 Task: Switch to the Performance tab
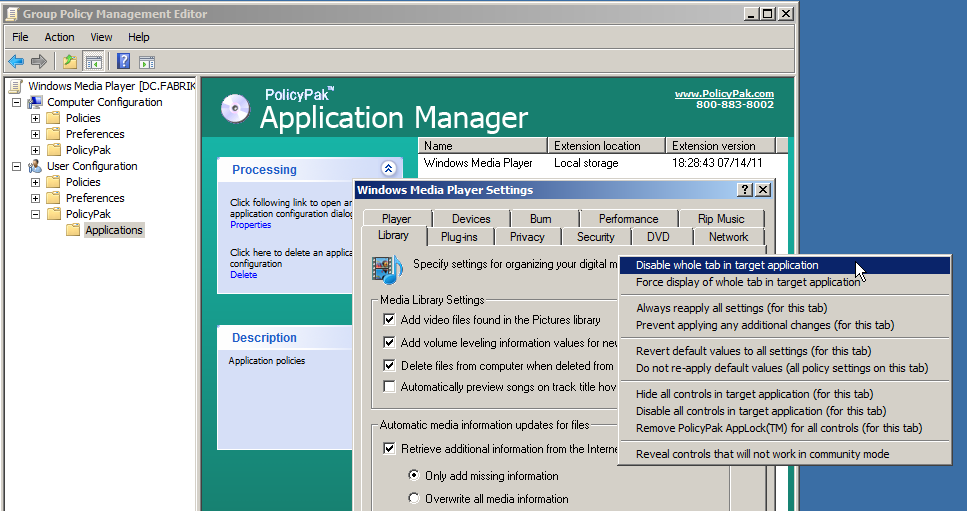[628, 219]
